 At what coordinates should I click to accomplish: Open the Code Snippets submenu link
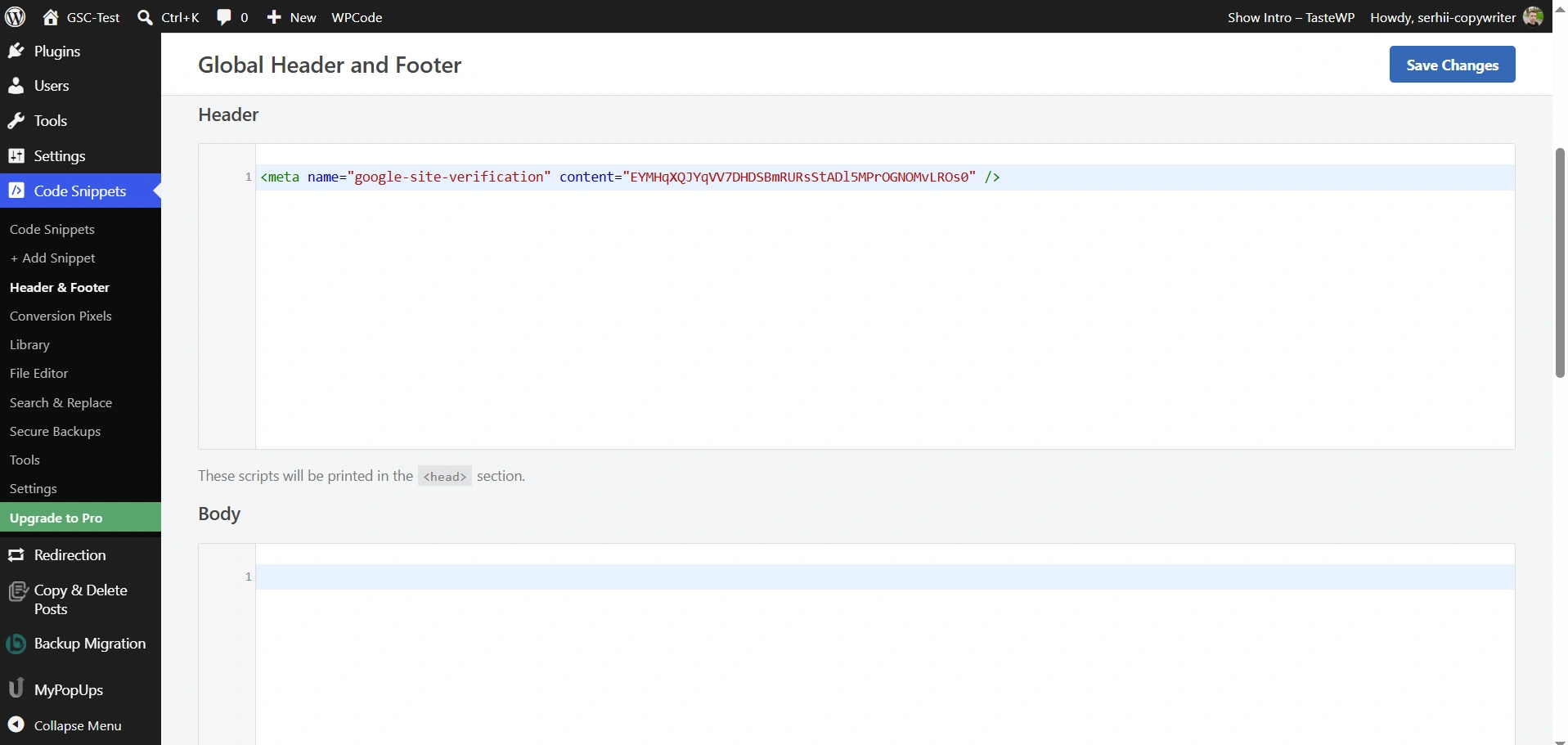click(x=52, y=229)
